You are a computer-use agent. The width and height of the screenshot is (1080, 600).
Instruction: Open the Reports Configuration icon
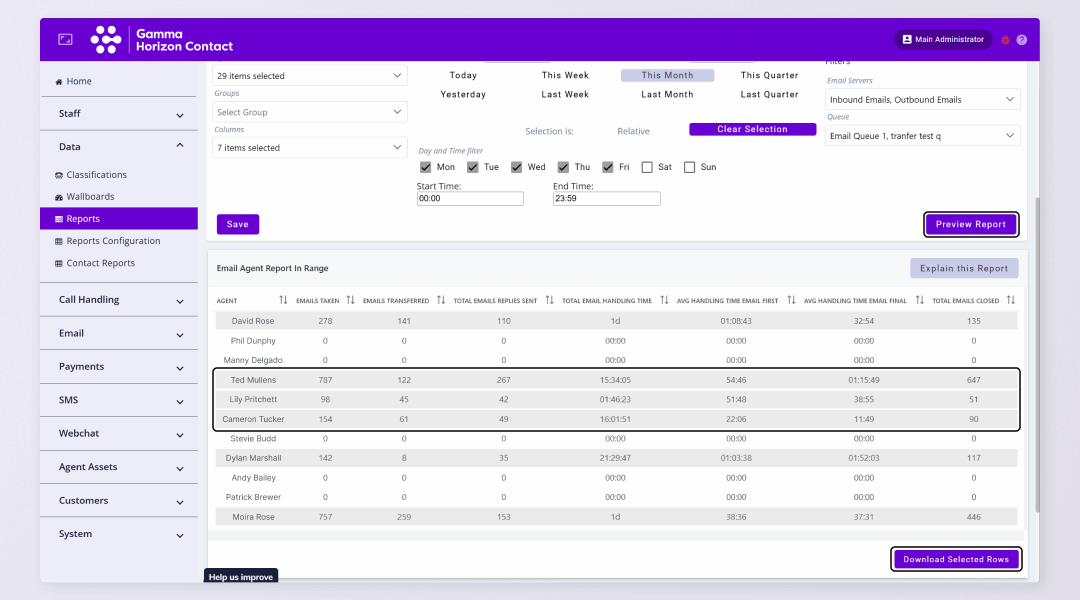coord(59,240)
